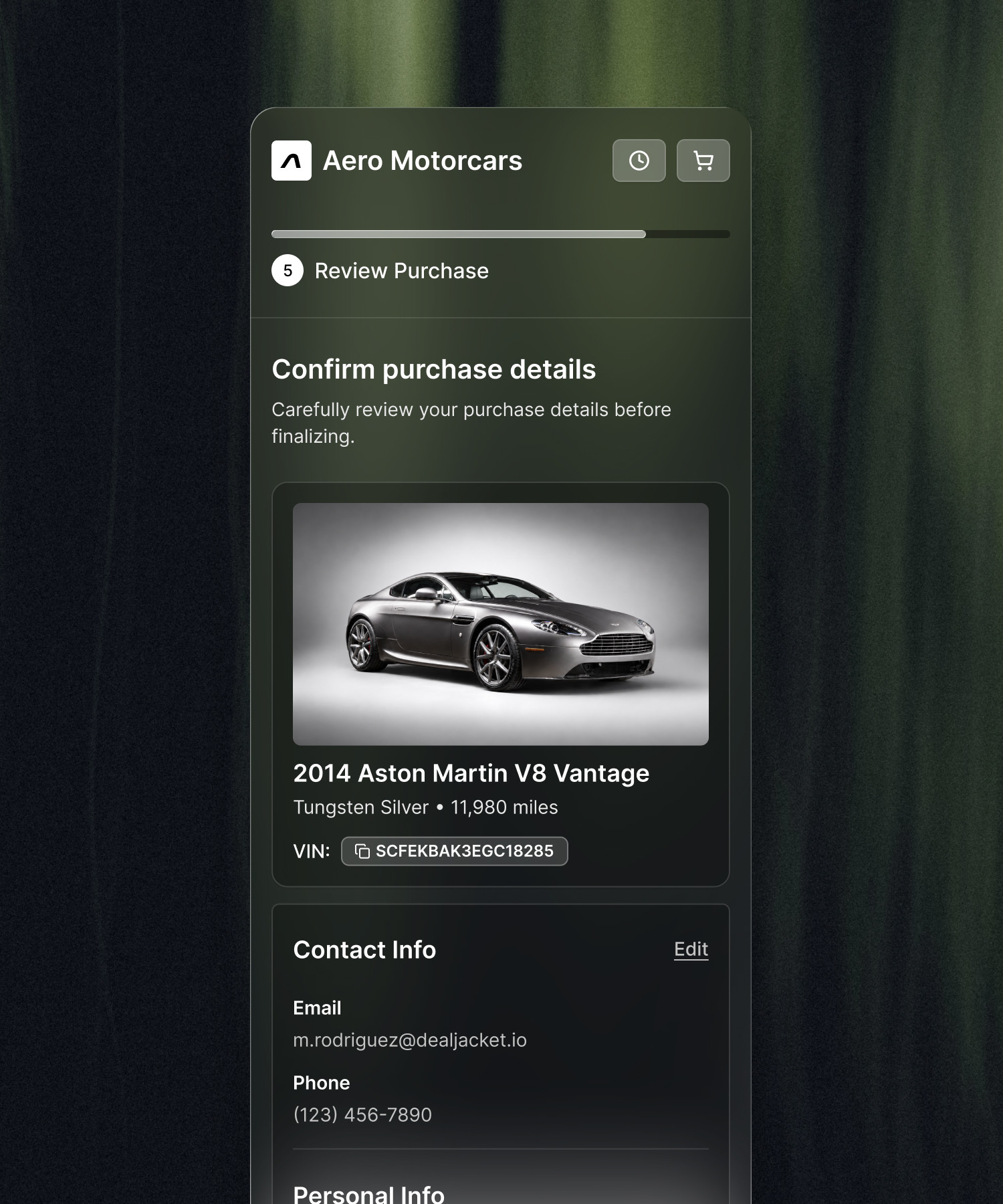Click the VIN: label
This screenshot has width=1003, height=1204.
312,851
